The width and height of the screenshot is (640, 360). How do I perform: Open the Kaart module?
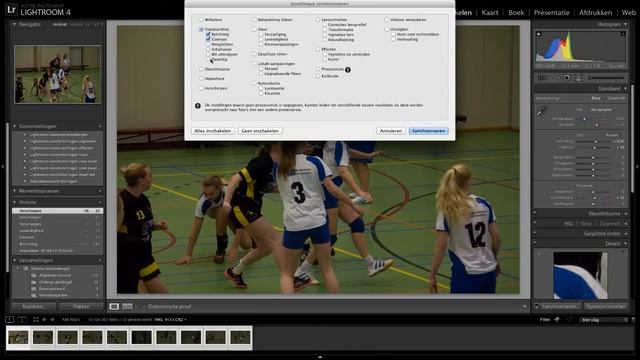[x=490, y=13]
